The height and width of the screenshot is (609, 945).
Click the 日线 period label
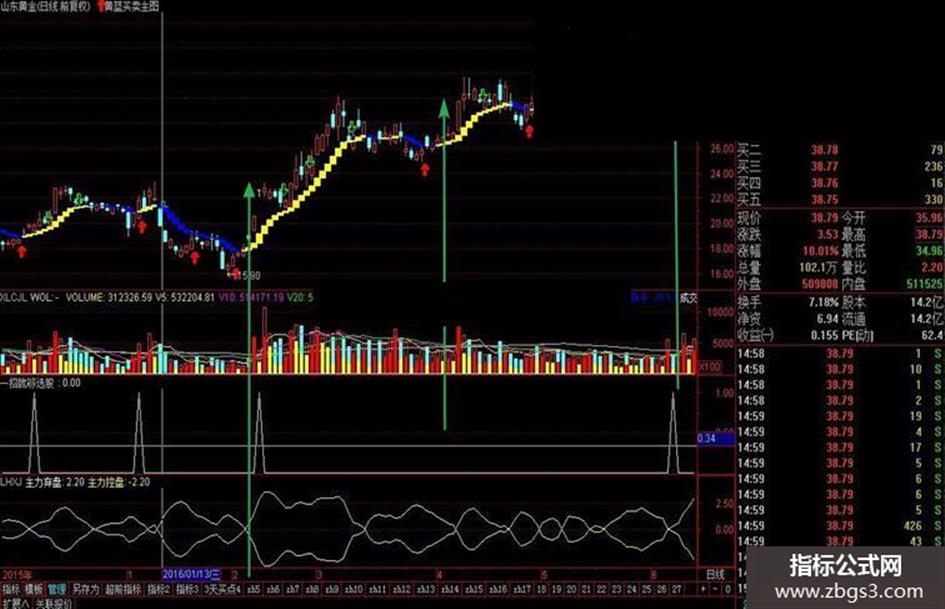click(x=715, y=574)
